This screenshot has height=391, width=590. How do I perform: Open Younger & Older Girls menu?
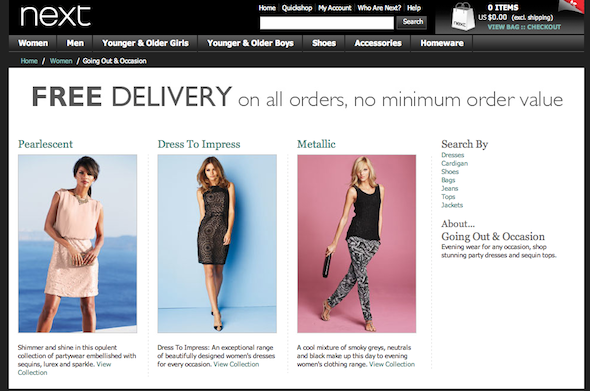coord(145,43)
